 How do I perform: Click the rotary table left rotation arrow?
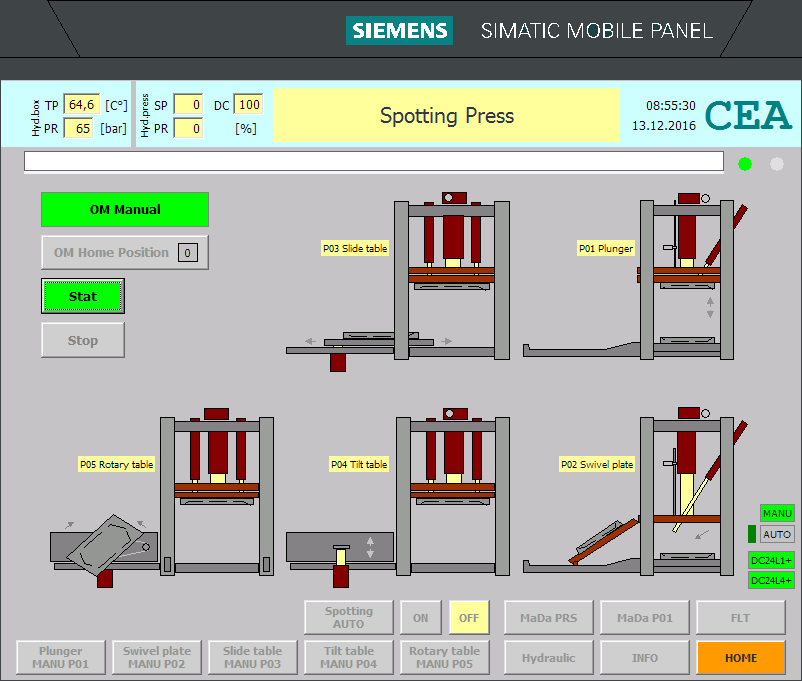pyautogui.click(x=70, y=524)
